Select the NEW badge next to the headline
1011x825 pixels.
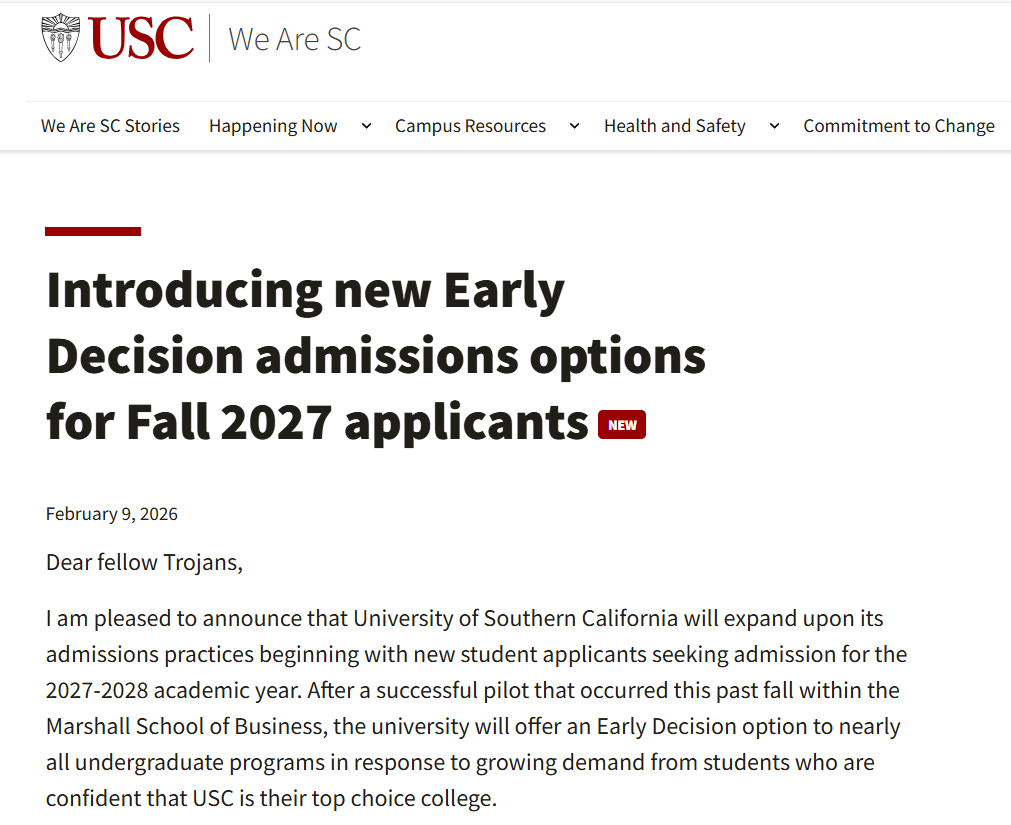click(622, 424)
